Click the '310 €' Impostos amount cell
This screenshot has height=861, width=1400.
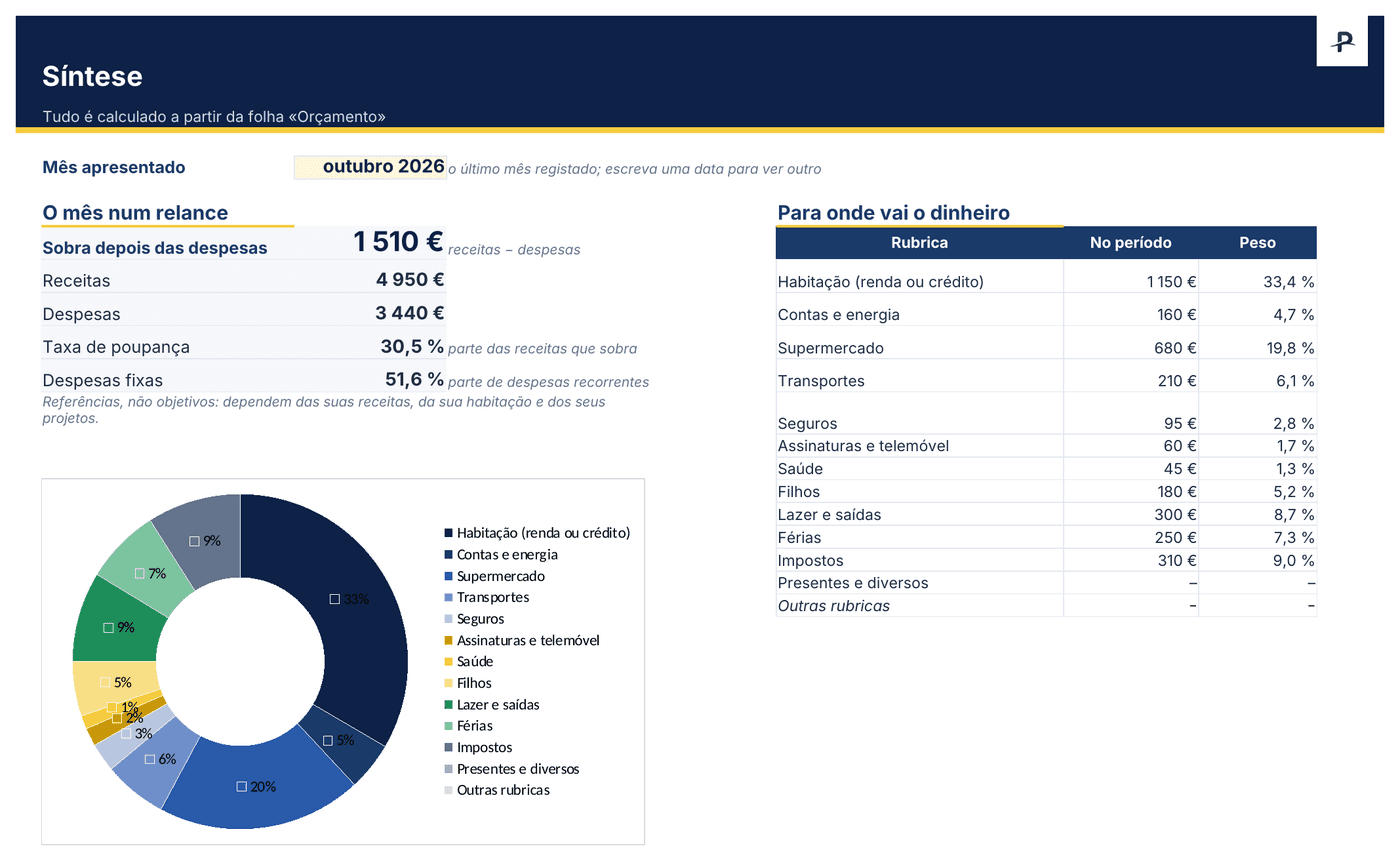(1131, 561)
